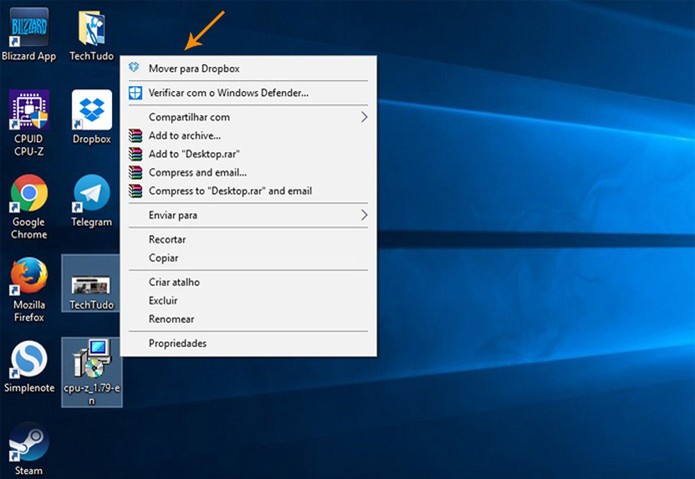The image size is (695, 479).
Task: Choose Mover para Dropbox
Action: pos(248,68)
